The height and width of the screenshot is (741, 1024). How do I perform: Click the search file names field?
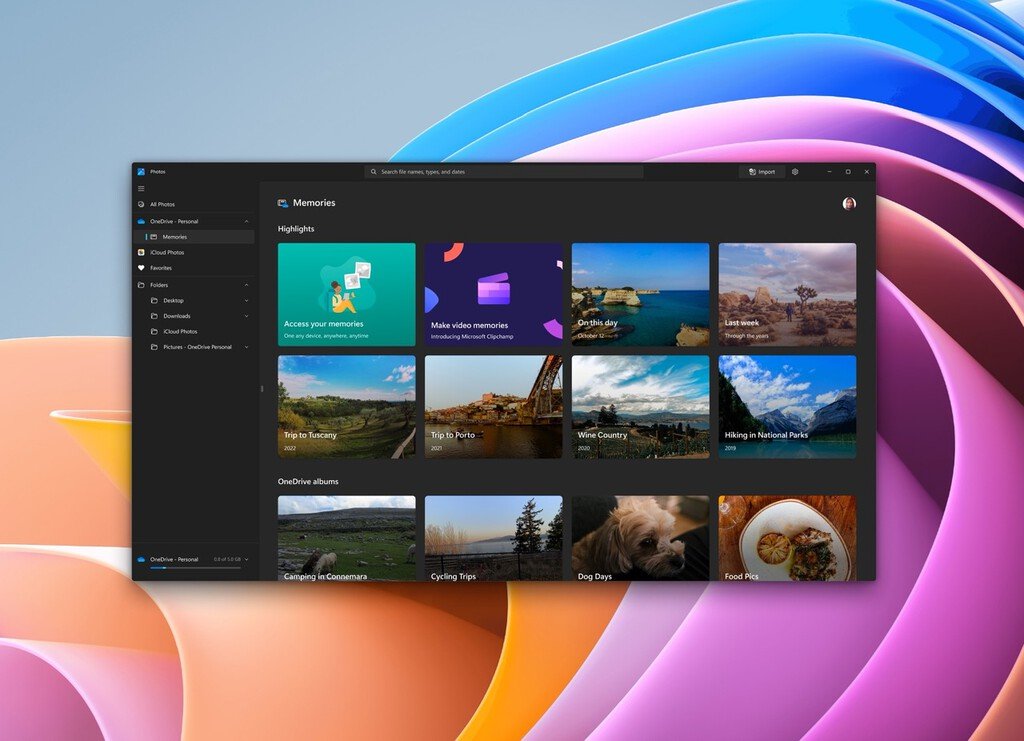[x=504, y=172]
